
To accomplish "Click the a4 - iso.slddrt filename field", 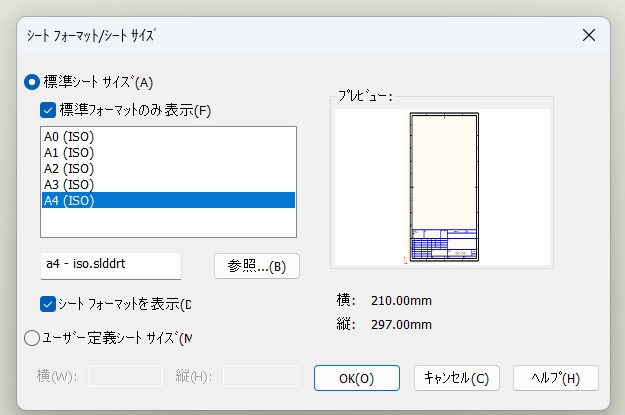I will 111,265.
